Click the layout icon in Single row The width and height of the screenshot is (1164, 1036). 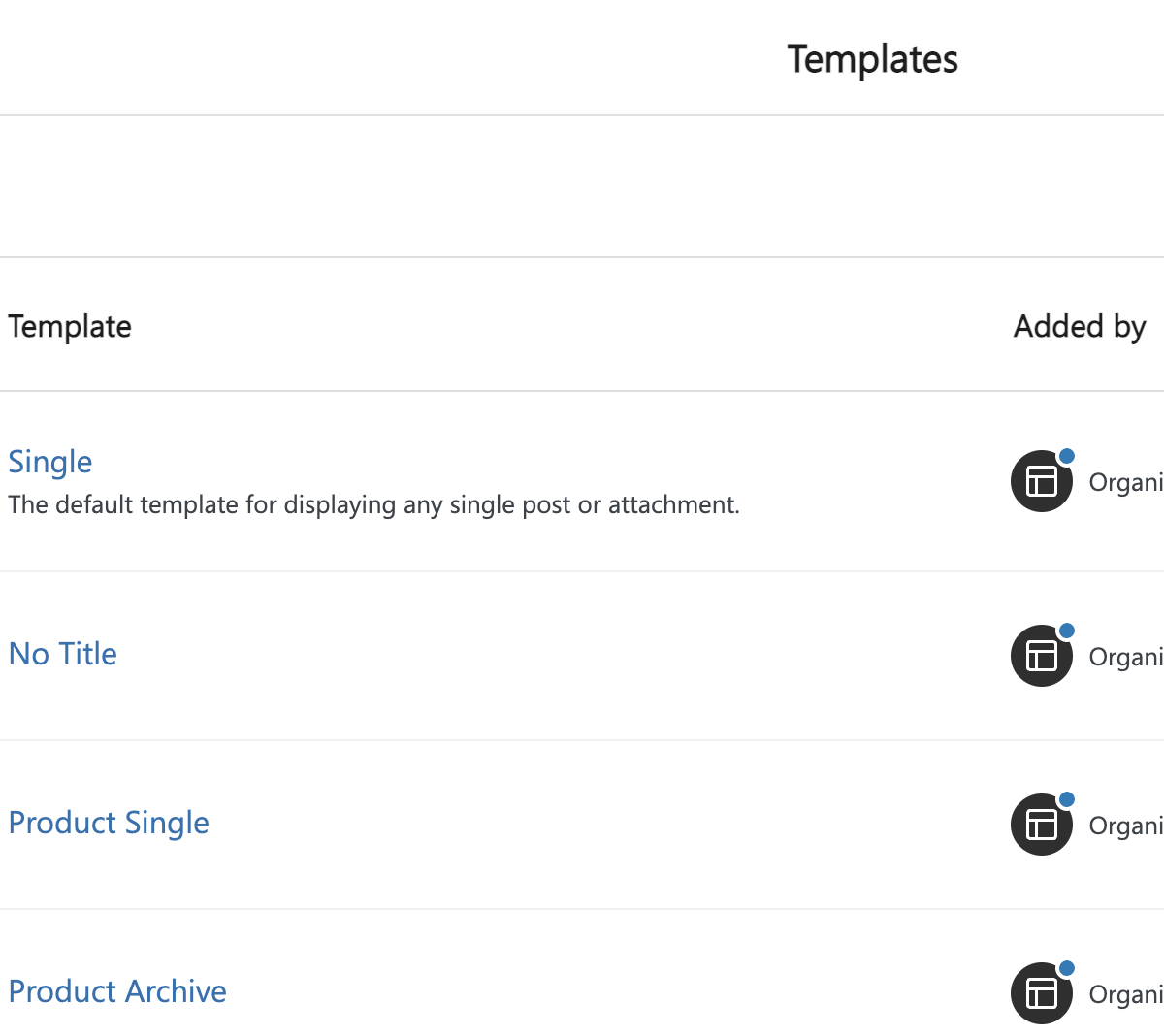click(x=1042, y=481)
